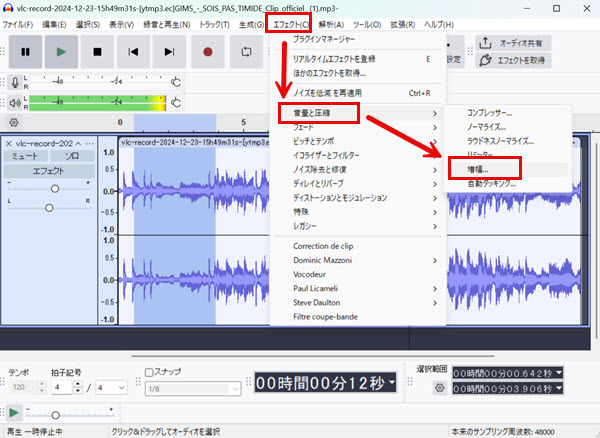Image resolution: width=600 pixels, height=438 pixels.
Task: Click the track エフェクト button
Action: (x=49, y=171)
